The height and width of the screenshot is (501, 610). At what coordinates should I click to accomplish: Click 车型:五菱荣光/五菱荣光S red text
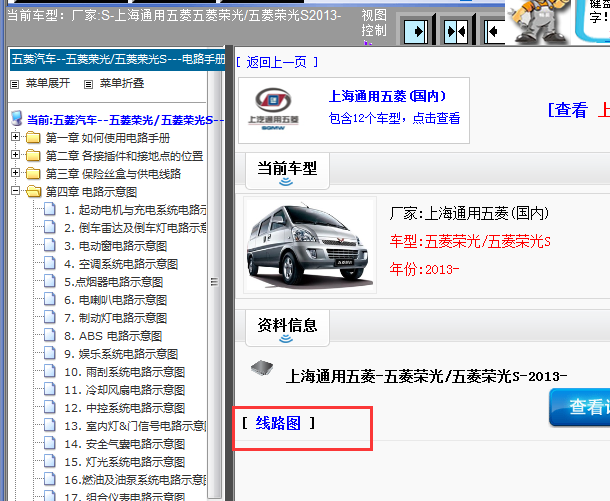(470, 242)
